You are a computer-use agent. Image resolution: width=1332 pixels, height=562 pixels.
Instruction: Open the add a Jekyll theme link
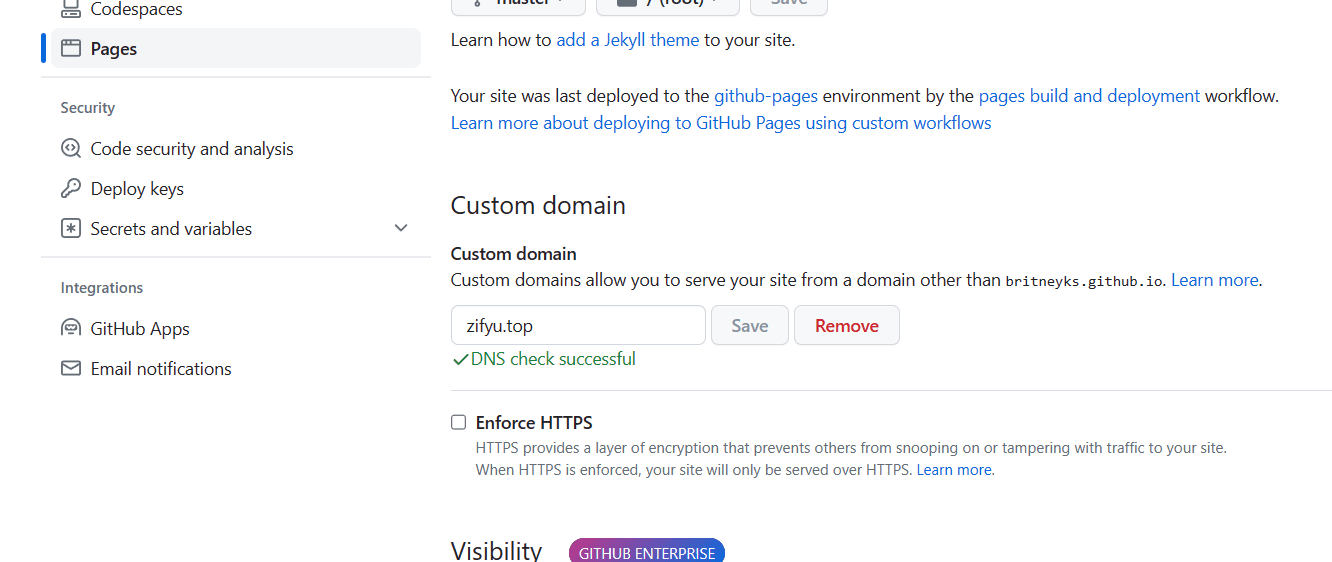point(628,41)
